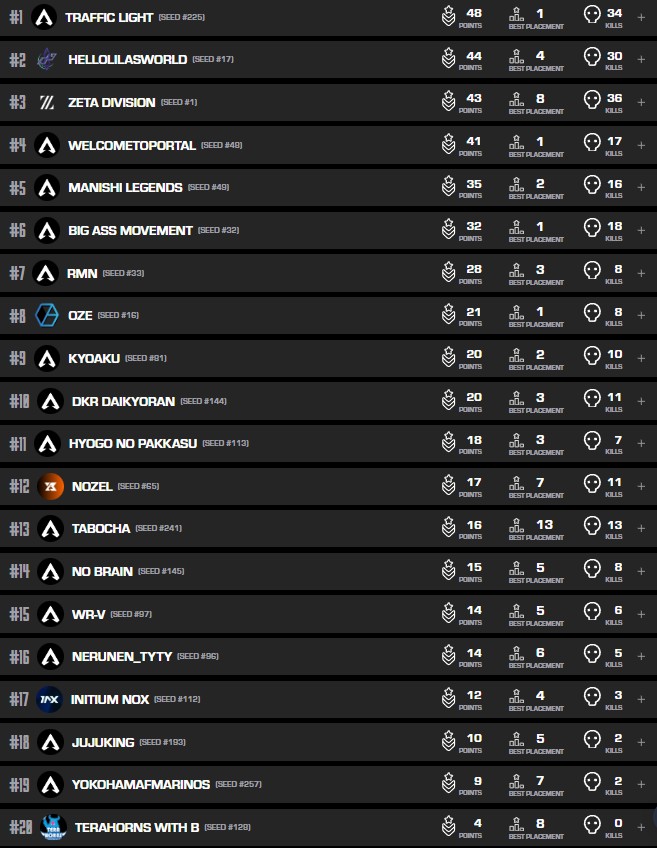Expand the Traffic Light row details
Image resolution: width=657 pixels, height=848 pixels.
coord(641,17)
